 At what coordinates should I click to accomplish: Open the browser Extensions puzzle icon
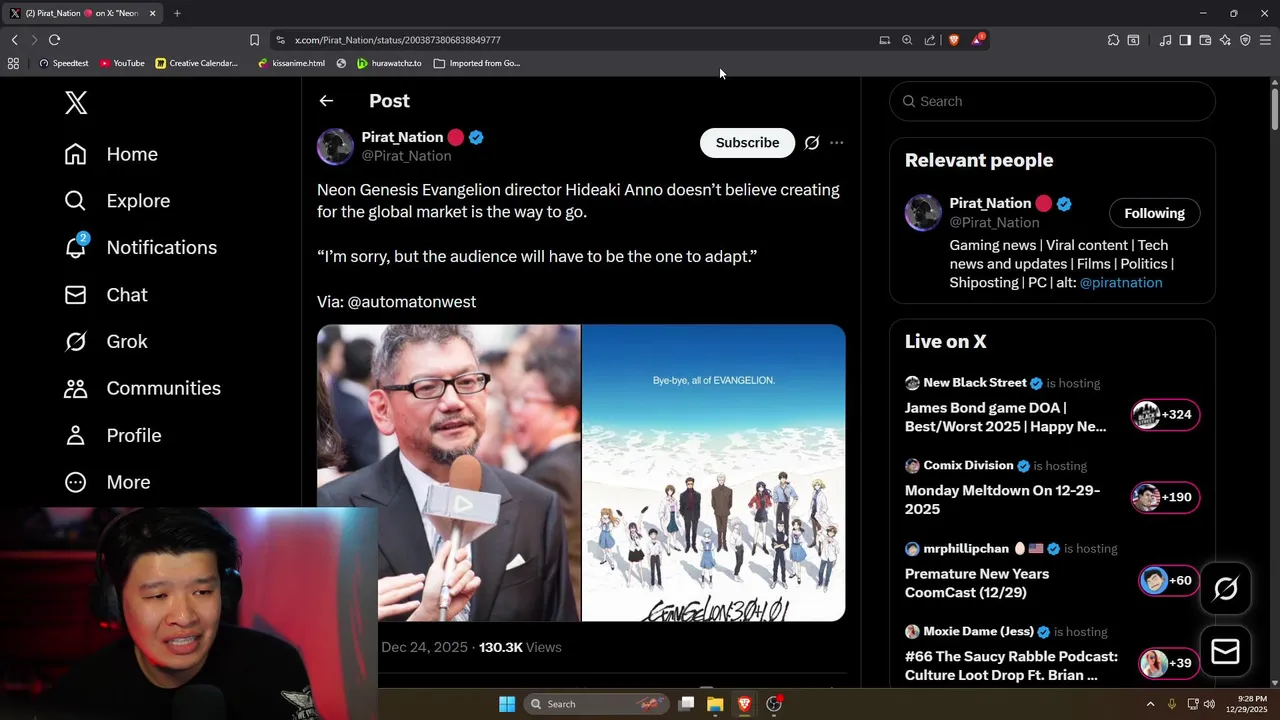pos(1113,40)
